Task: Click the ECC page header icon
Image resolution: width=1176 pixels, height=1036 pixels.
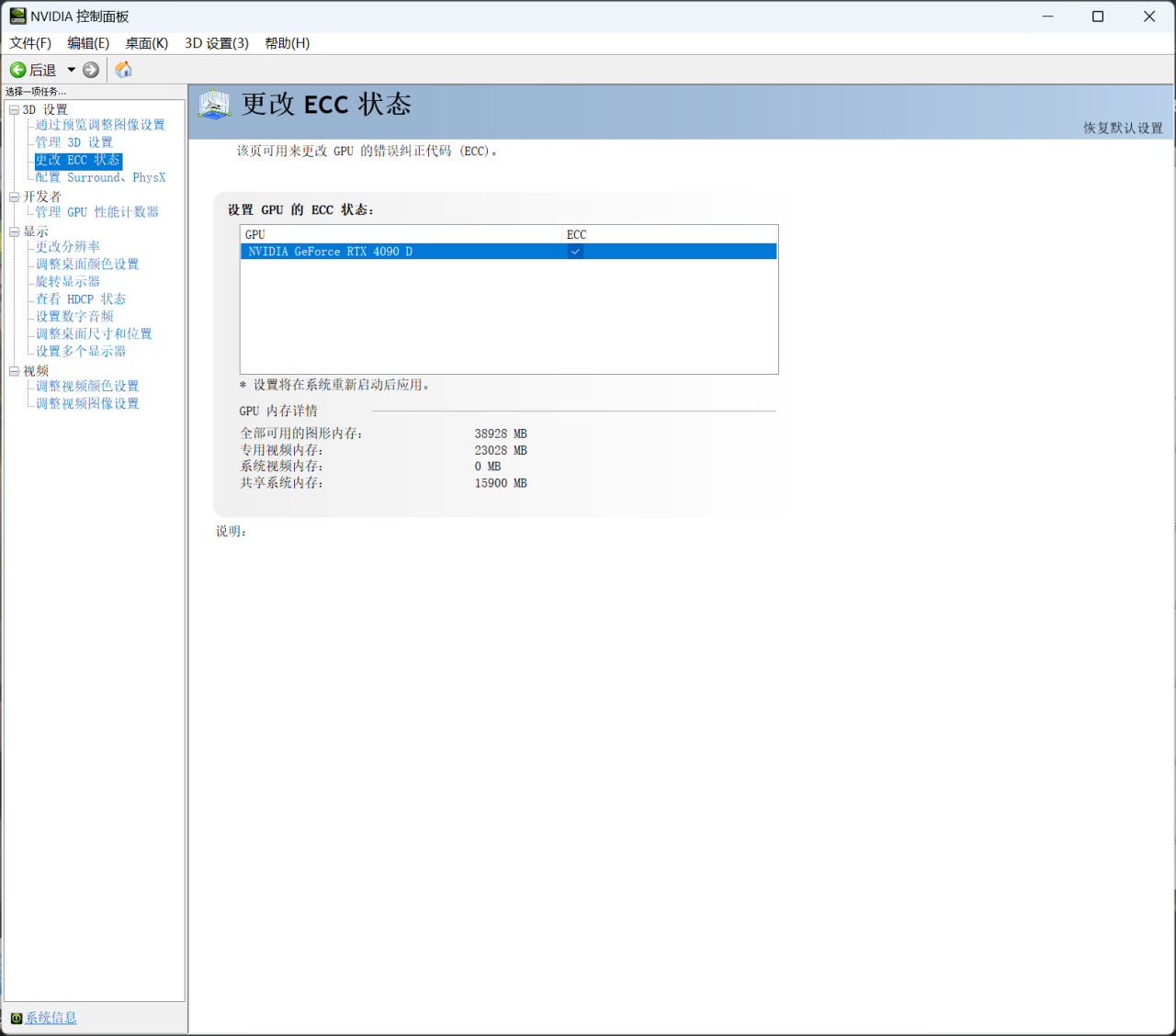Action: coord(214,105)
